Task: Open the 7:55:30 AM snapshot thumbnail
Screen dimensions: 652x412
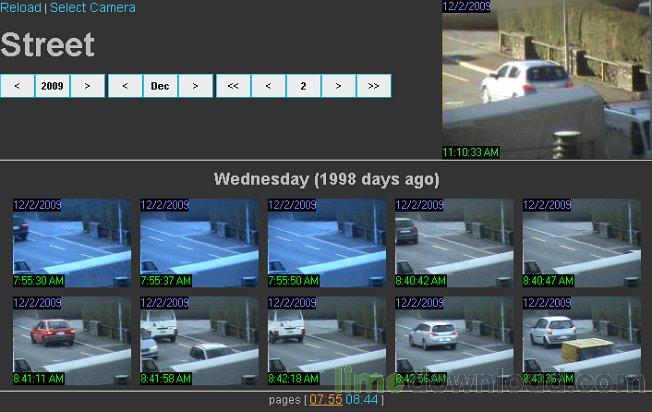Action: point(72,243)
